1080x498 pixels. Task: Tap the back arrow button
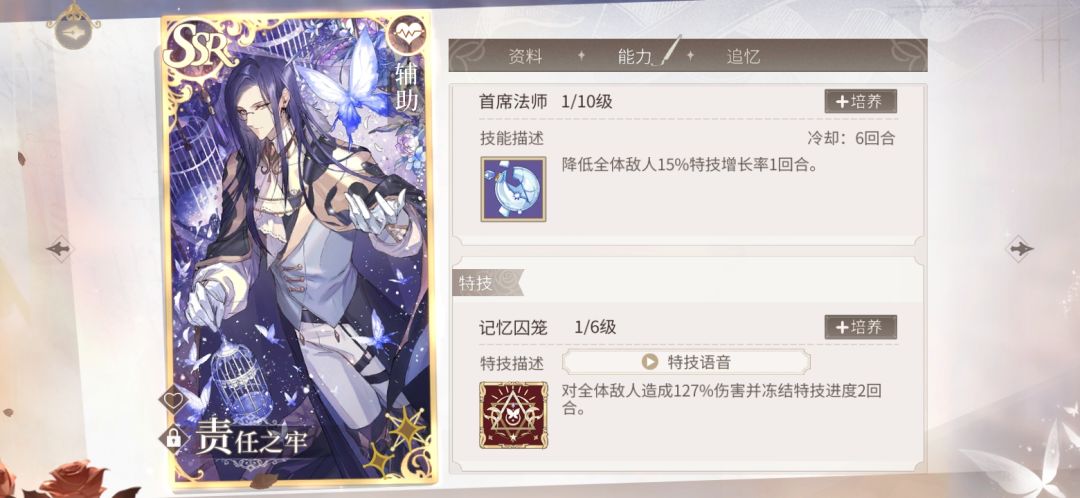[72, 30]
